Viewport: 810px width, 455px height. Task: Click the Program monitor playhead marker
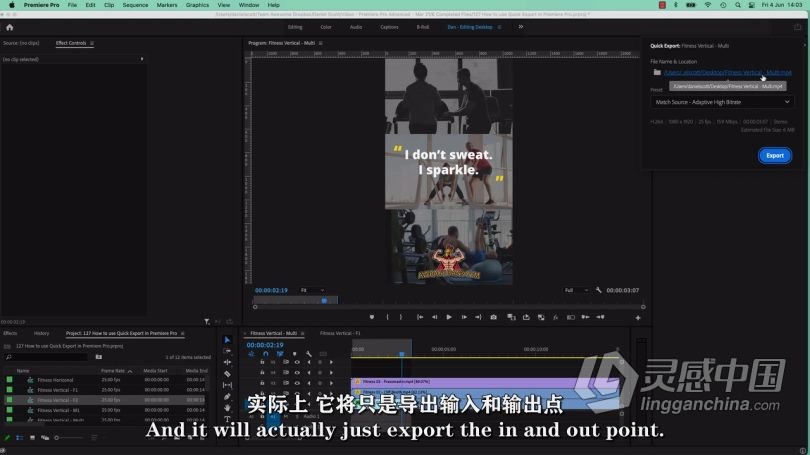click(x=324, y=300)
